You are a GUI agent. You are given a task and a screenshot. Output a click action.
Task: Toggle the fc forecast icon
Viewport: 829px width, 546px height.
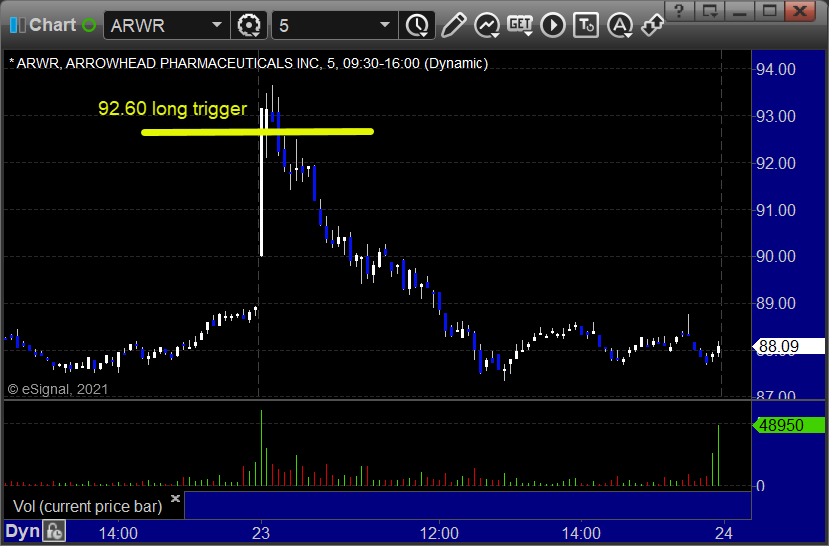coord(54,531)
